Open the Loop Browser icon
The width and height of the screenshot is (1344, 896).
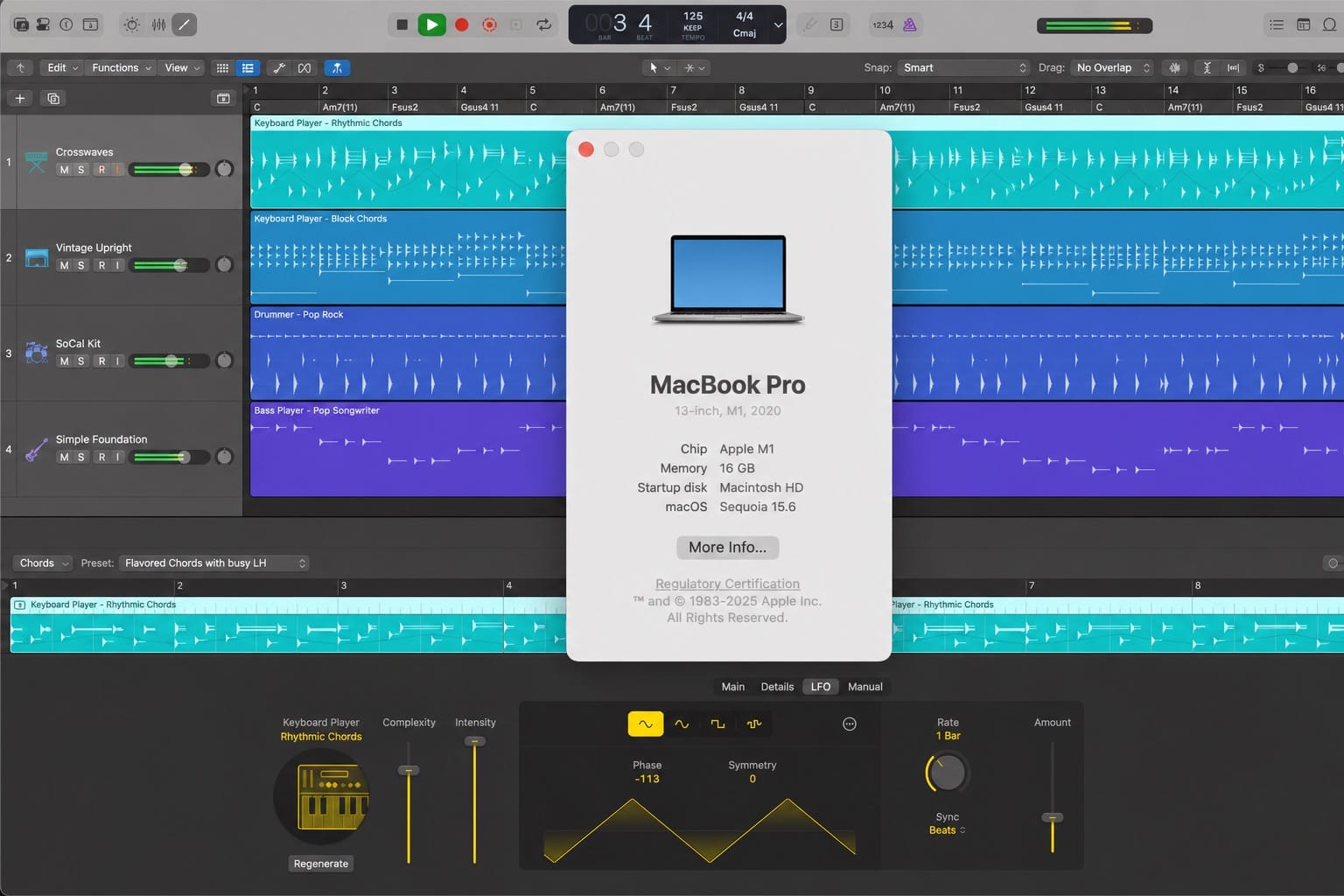pyautogui.click(x=1330, y=24)
